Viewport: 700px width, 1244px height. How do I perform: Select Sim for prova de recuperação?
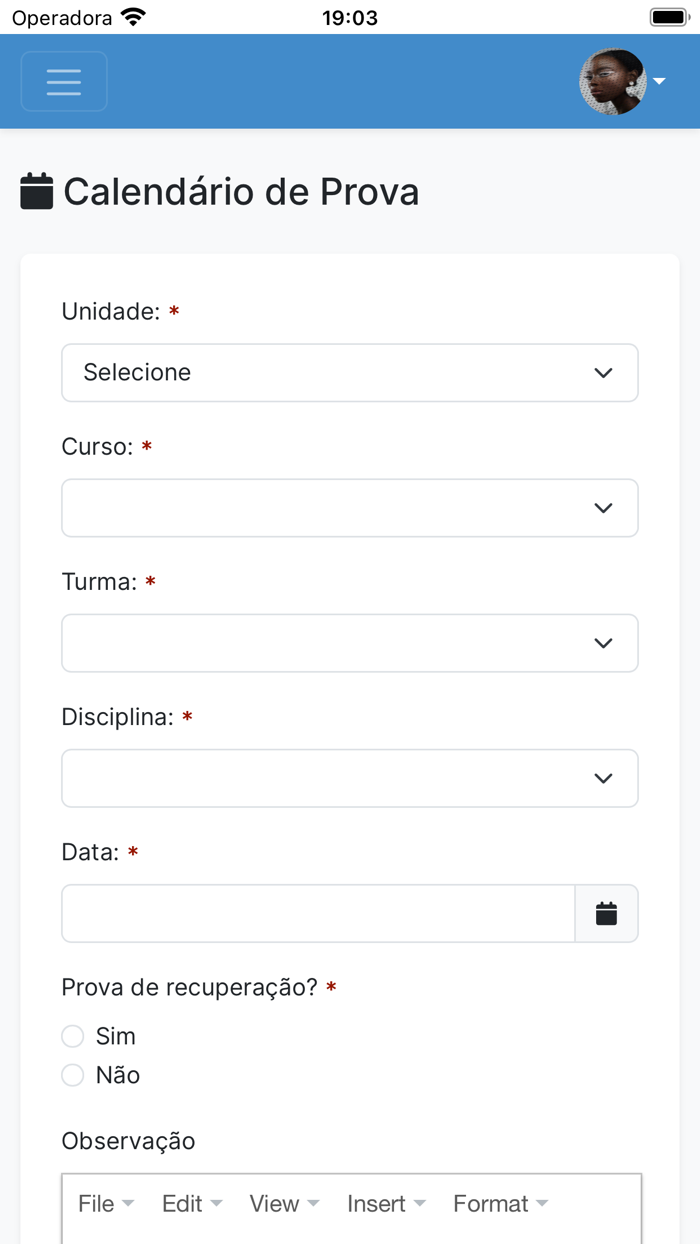pos(73,1036)
